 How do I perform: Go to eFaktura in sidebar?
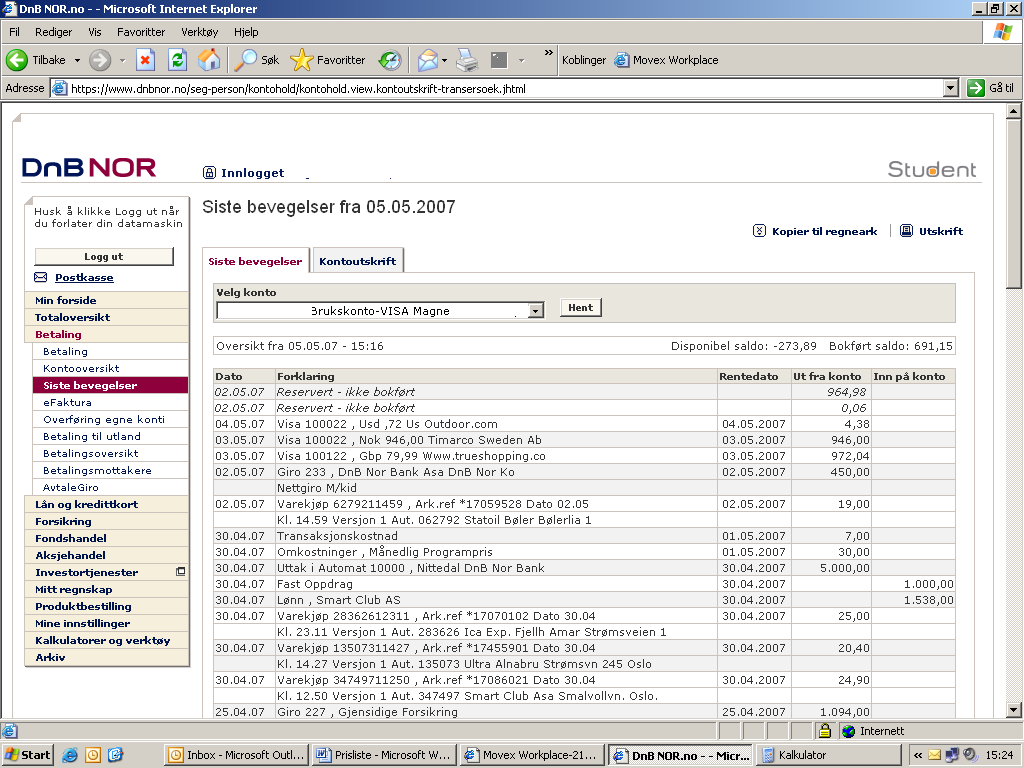pyautogui.click(x=67, y=402)
